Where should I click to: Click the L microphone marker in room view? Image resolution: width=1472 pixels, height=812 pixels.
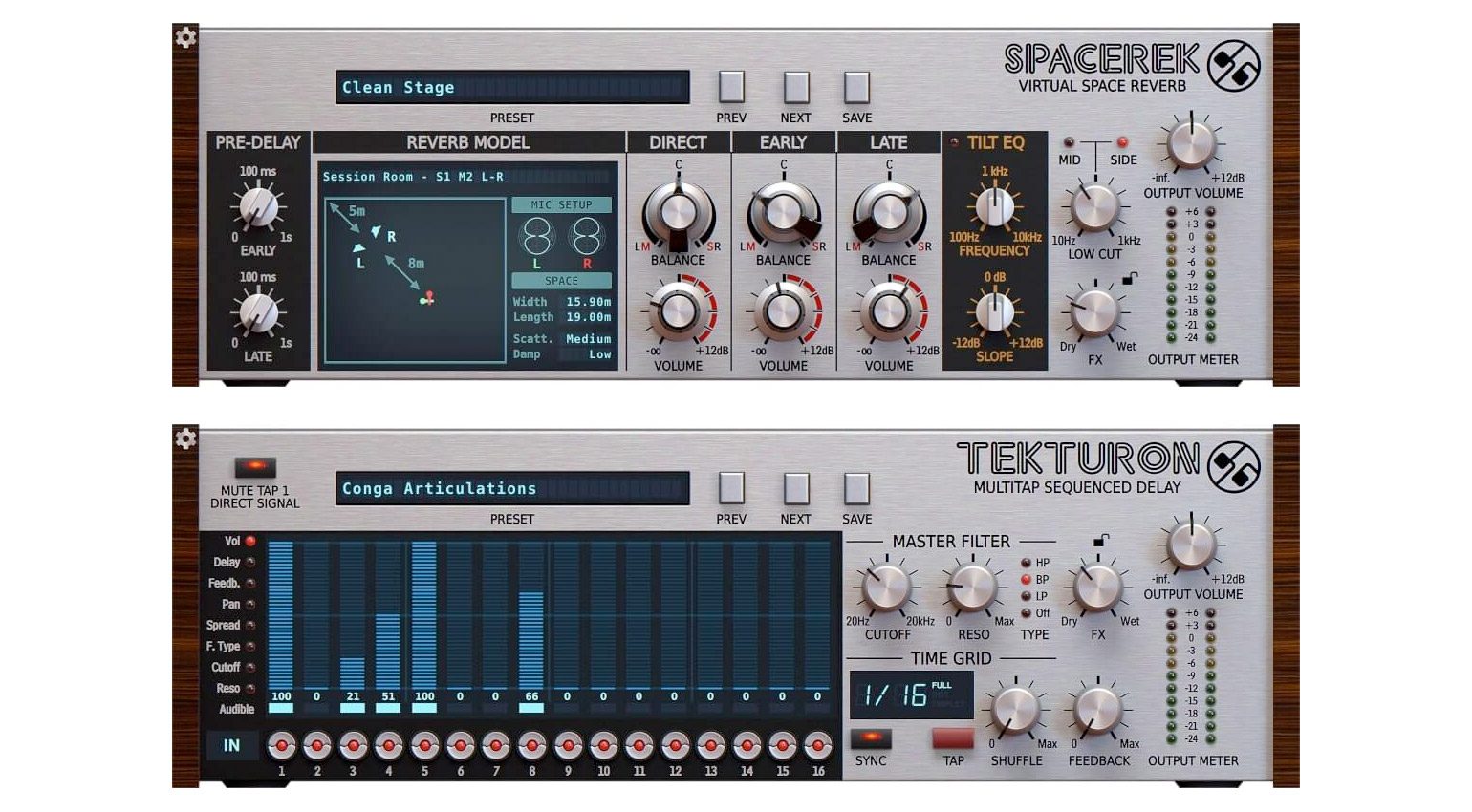point(358,248)
